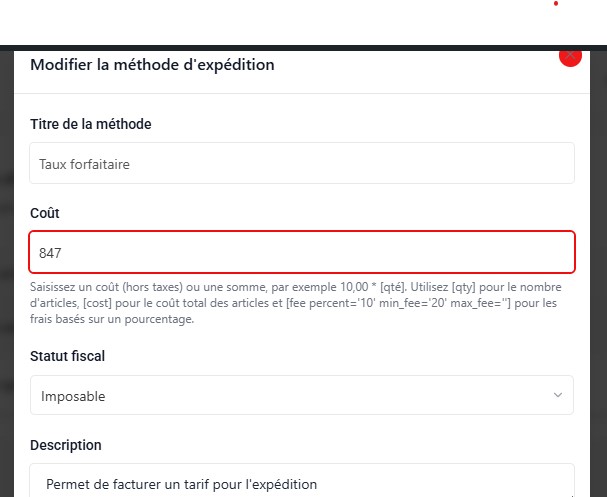The image size is (607, 497).
Task: Focus the Titre de la méthode field
Action: 300,163
